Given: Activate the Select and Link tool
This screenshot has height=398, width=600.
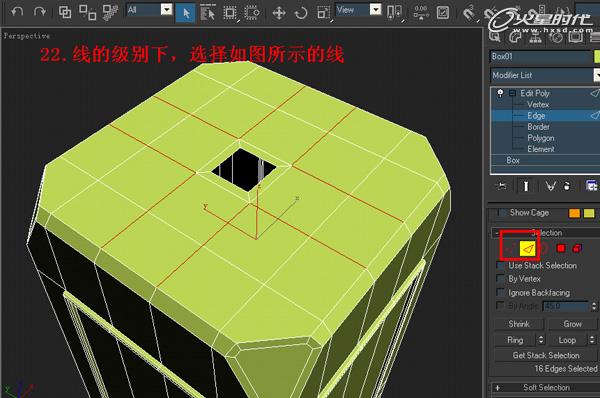Looking at the screenshot, I should (65, 12).
